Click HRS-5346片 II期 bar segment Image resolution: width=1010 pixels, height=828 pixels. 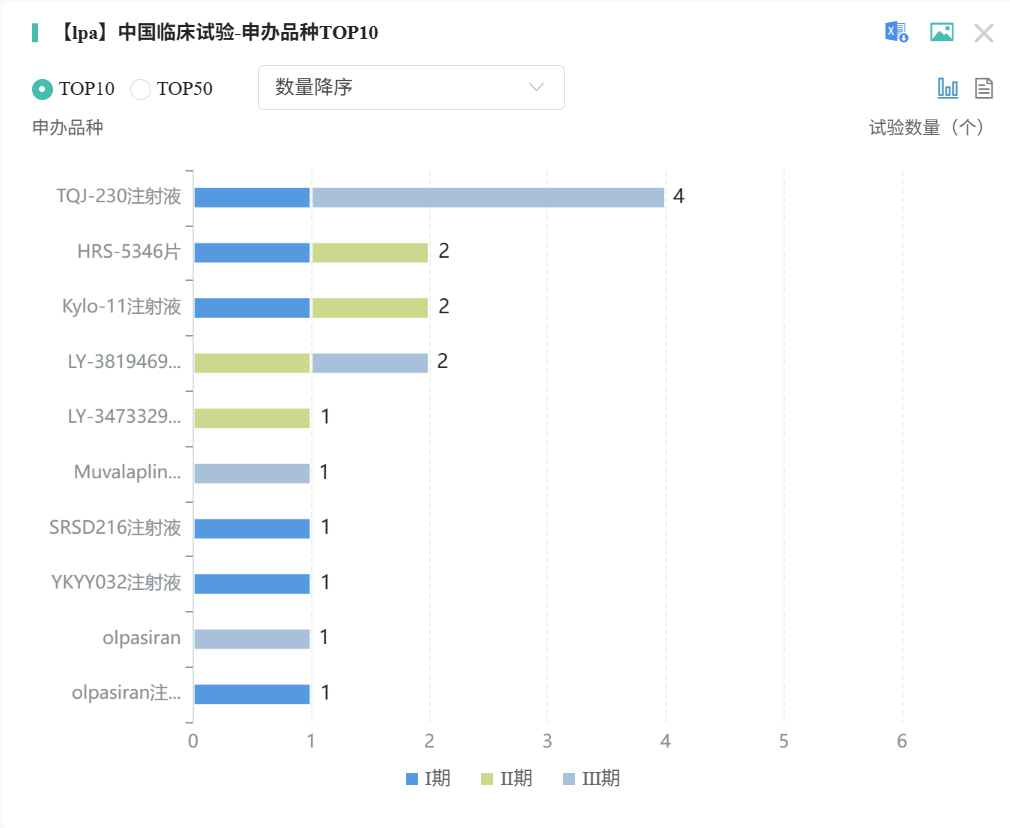(370, 252)
